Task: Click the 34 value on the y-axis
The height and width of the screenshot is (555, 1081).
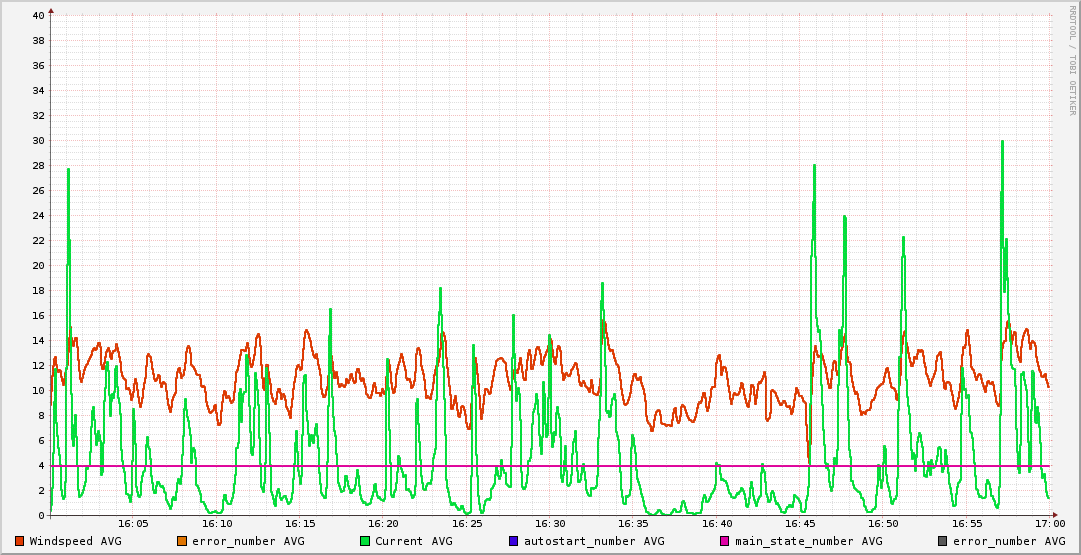Action: click(39, 90)
